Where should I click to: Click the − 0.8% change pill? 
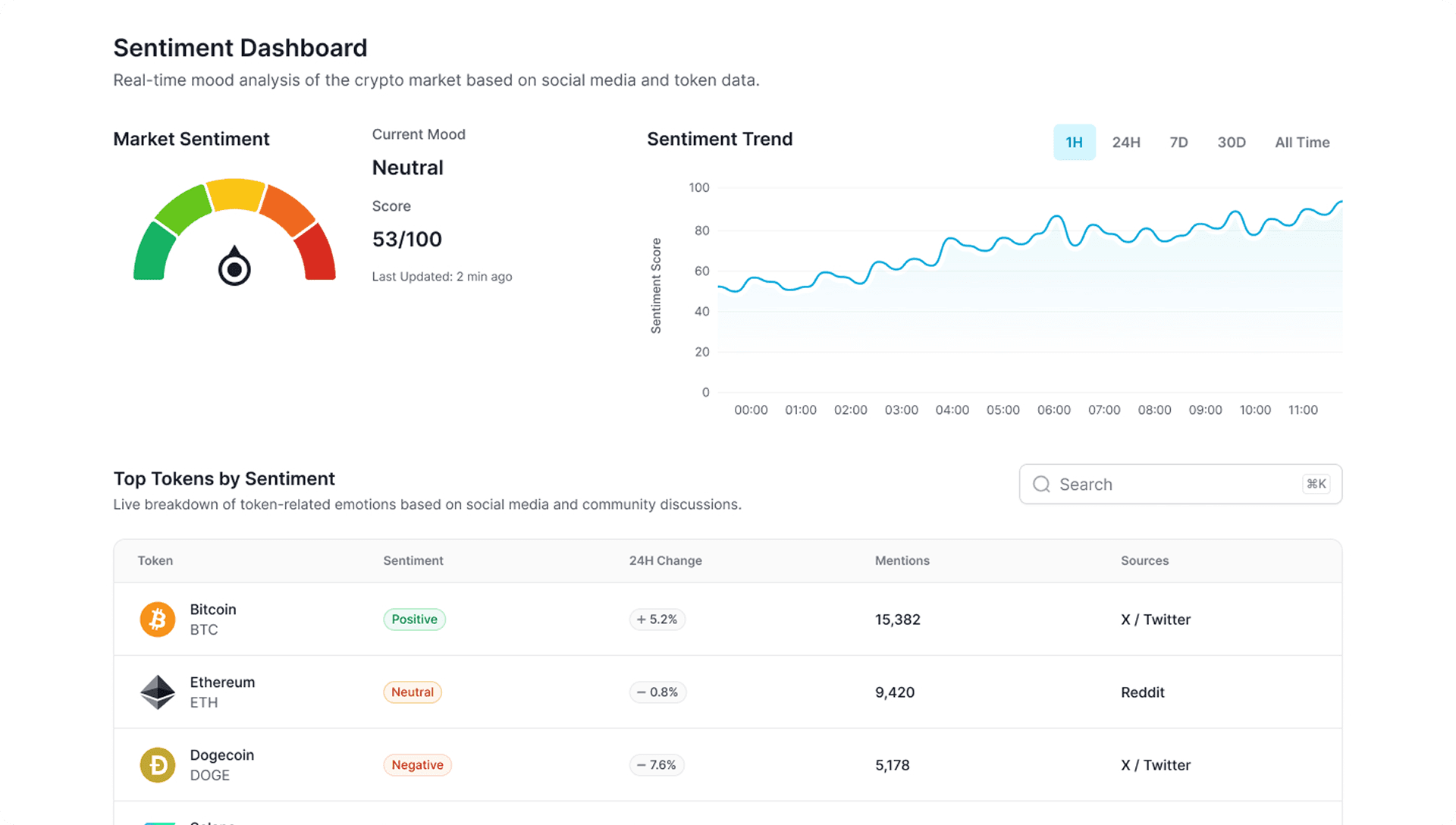(657, 692)
